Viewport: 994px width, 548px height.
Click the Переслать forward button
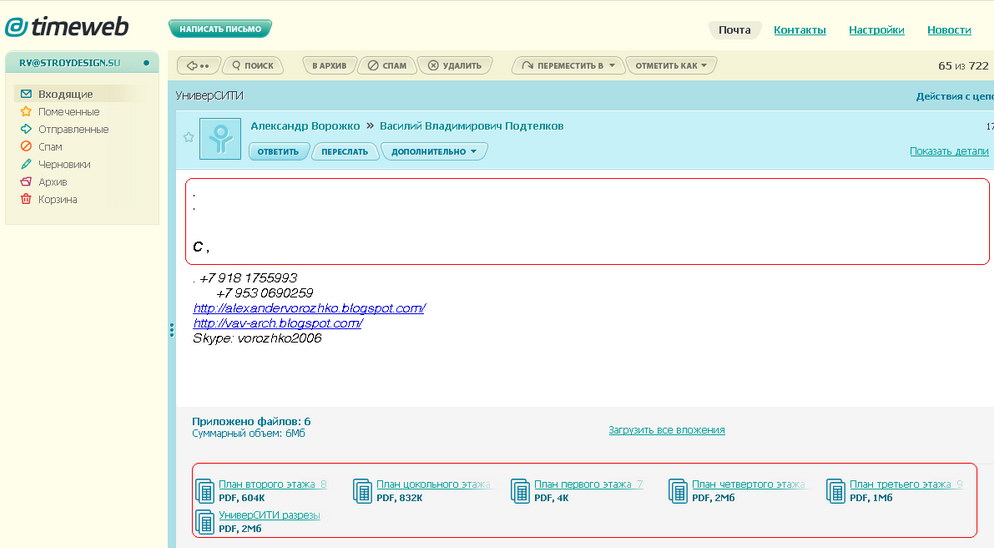[x=344, y=152]
